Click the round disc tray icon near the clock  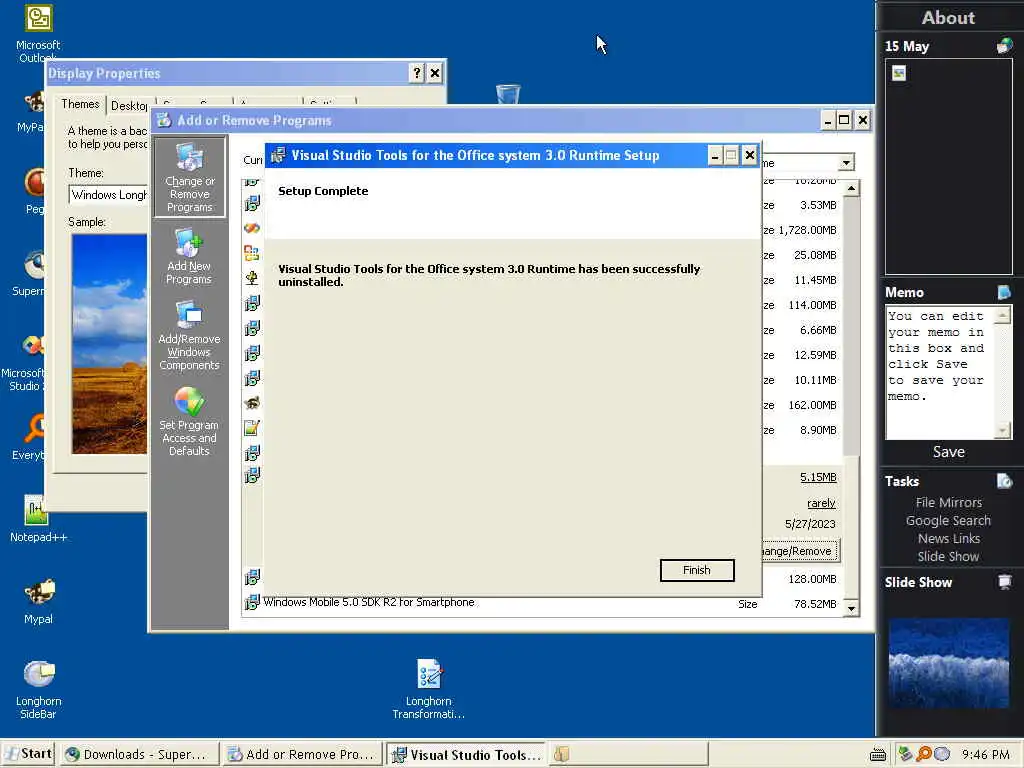942,754
